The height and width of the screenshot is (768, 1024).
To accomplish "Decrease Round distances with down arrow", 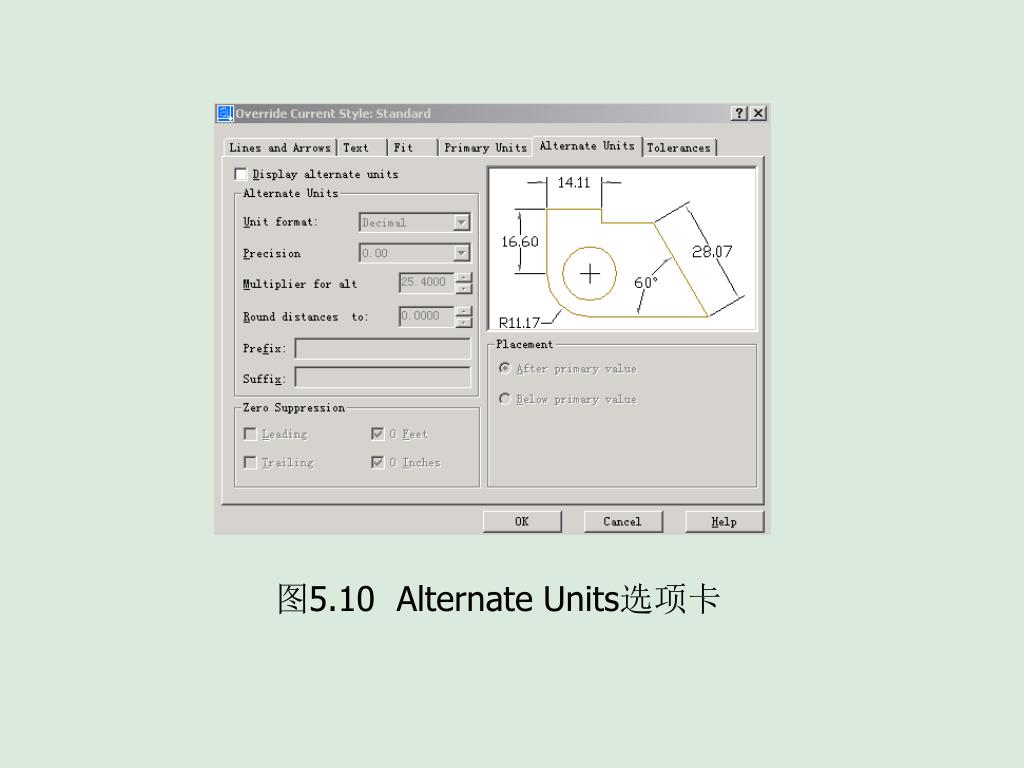I will click(x=463, y=322).
